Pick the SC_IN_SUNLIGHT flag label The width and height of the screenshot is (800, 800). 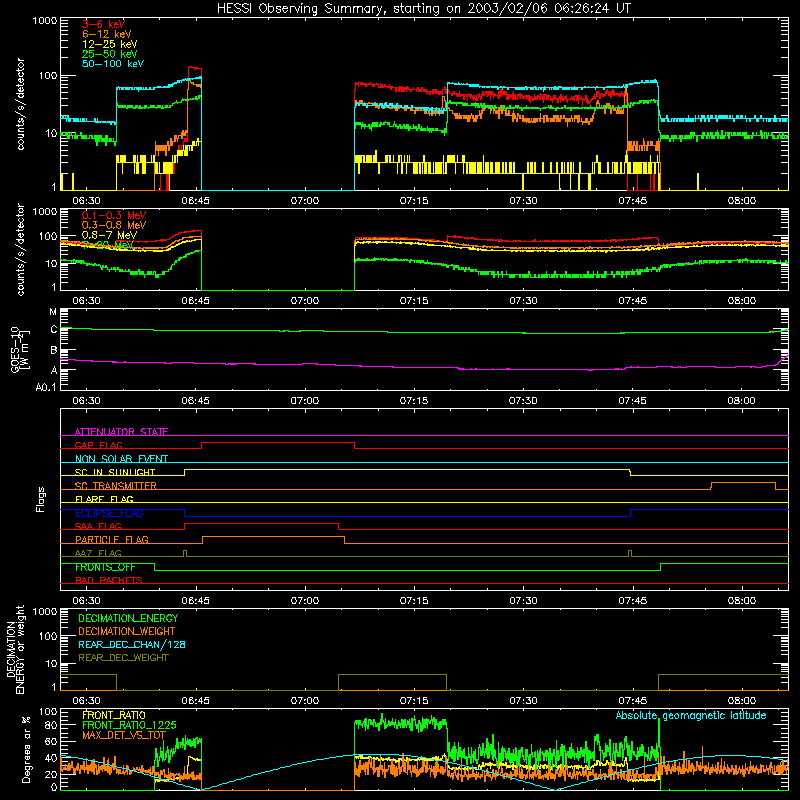click(115, 472)
